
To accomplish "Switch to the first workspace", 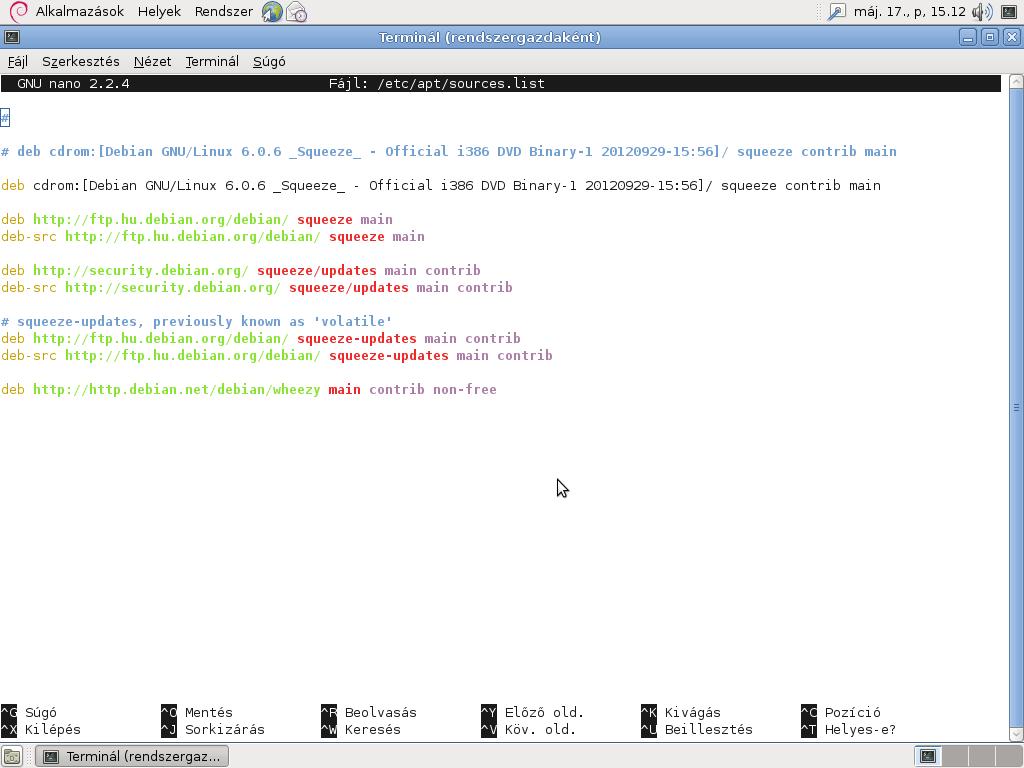I will (x=928, y=756).
